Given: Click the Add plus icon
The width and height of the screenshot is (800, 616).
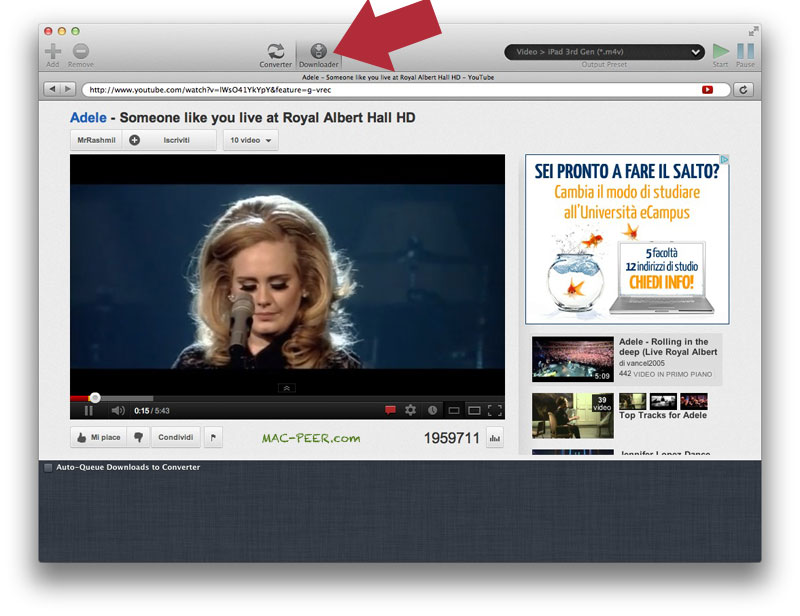Looking at the screenshot, I should click(53, 51).
